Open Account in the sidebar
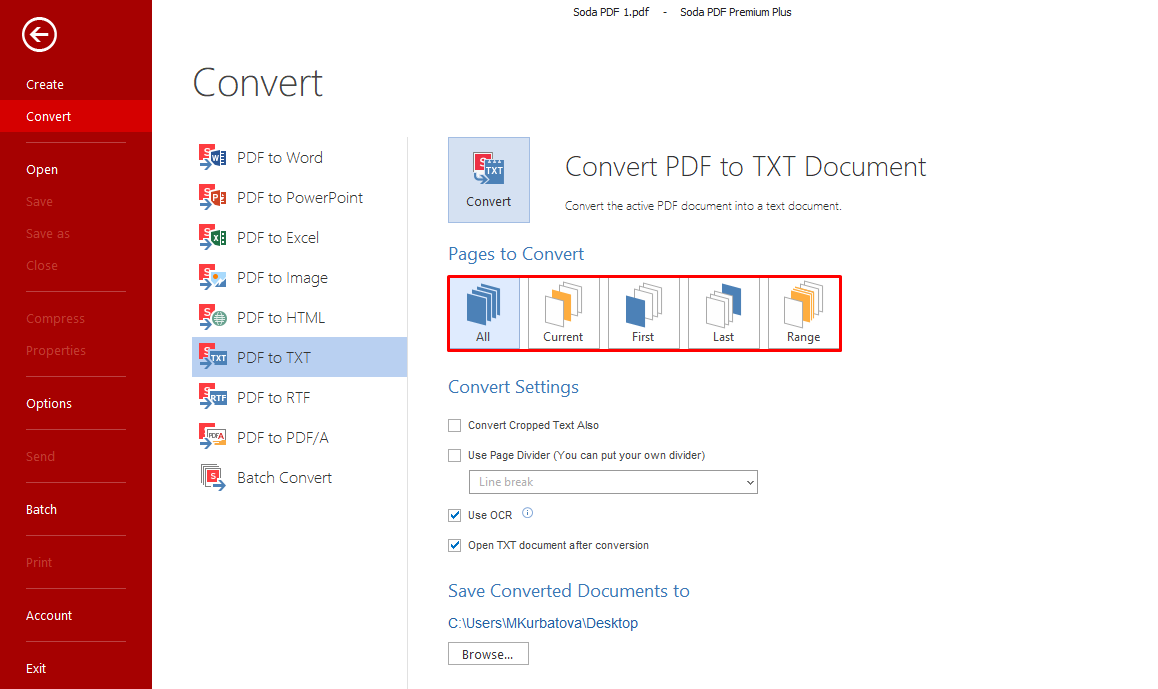1158x689 pixels. click(x=49, y=615)
